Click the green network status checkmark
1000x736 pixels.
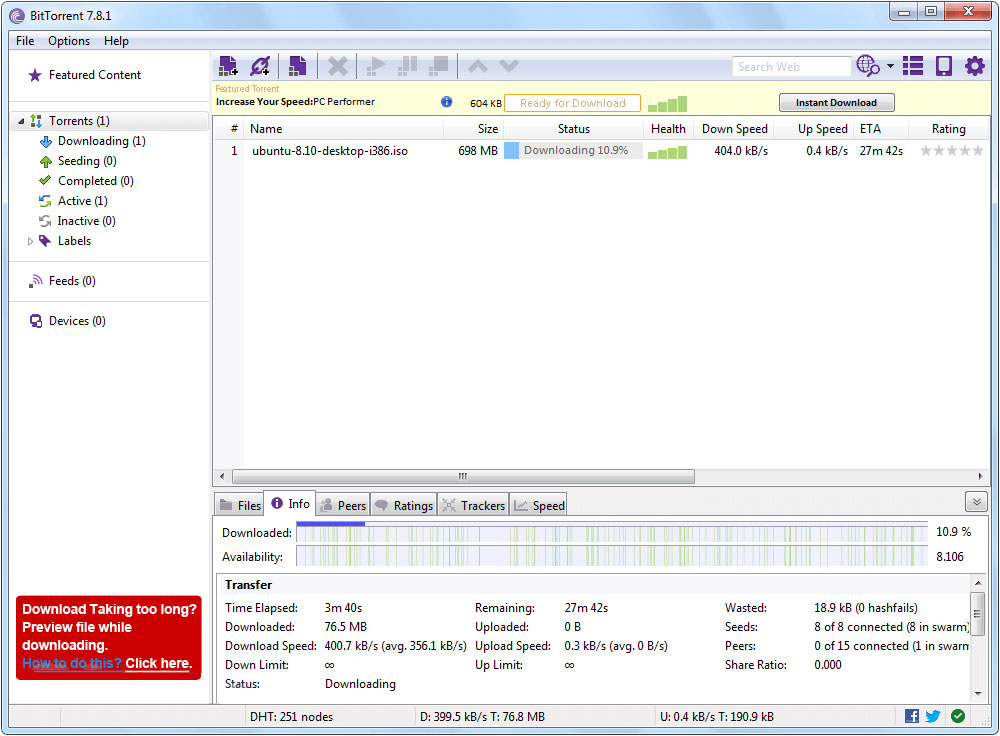click(958, 716)
